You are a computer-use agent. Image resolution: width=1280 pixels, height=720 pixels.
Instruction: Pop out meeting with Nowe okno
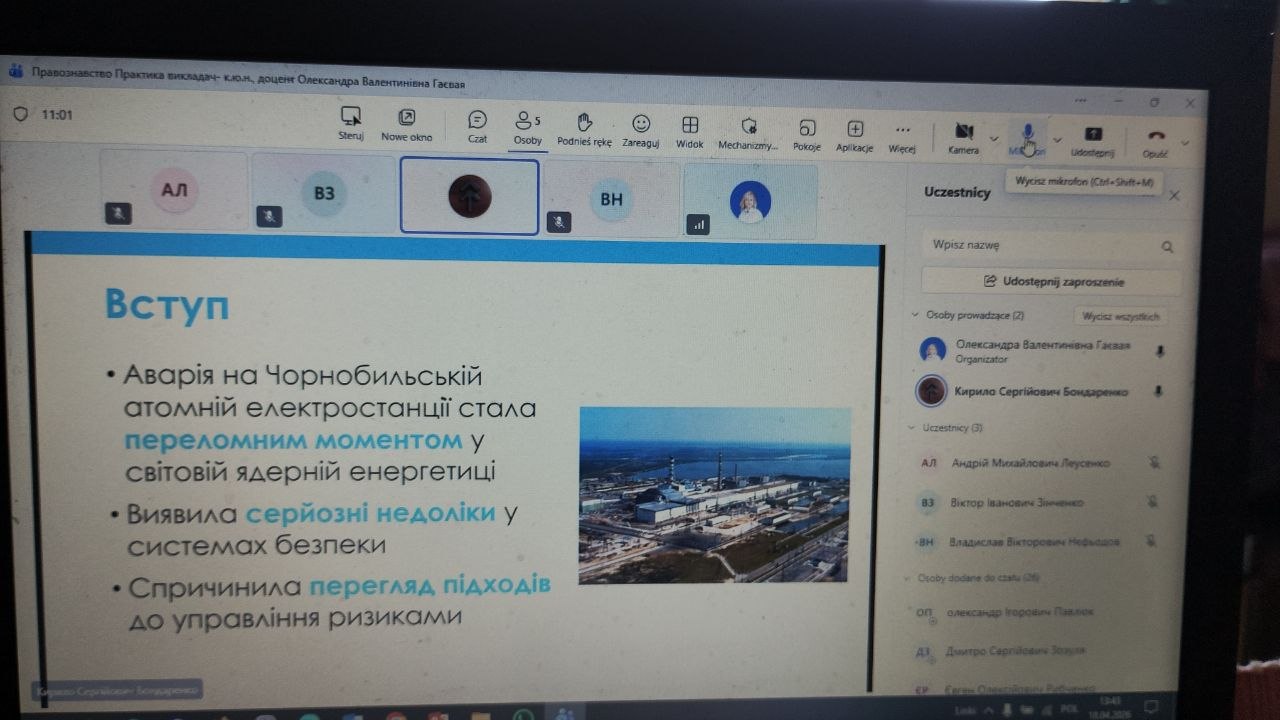(407, 124)
